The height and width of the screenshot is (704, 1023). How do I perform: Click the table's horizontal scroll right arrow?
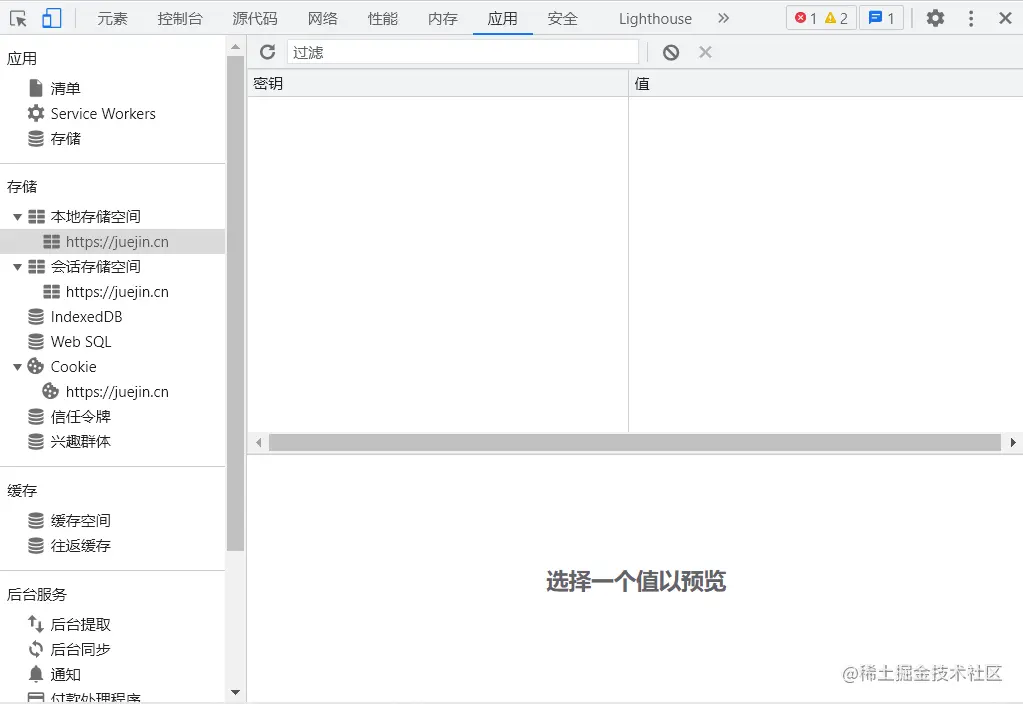[1013, 442]
